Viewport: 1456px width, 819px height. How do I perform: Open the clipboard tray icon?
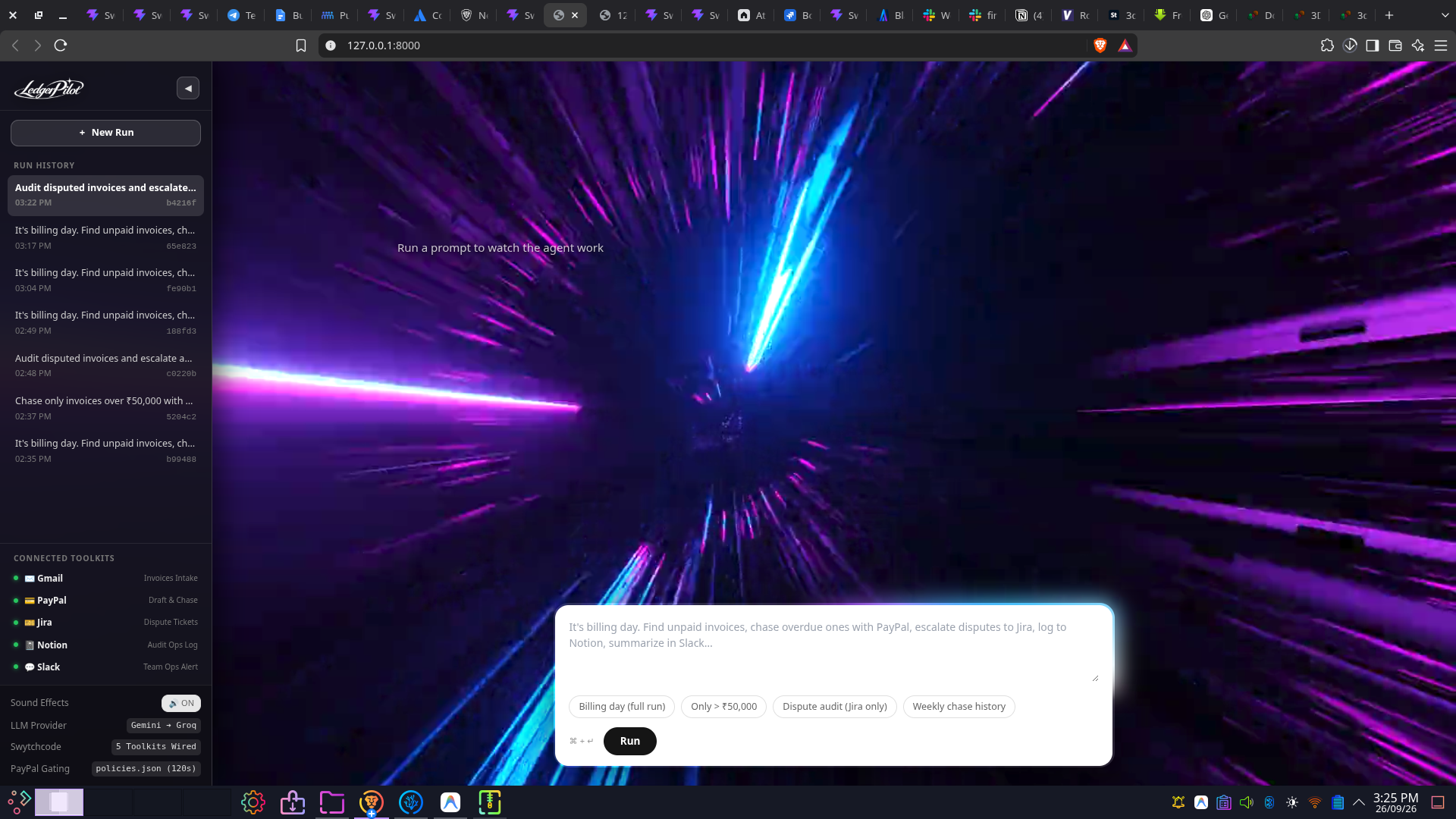1224,802
